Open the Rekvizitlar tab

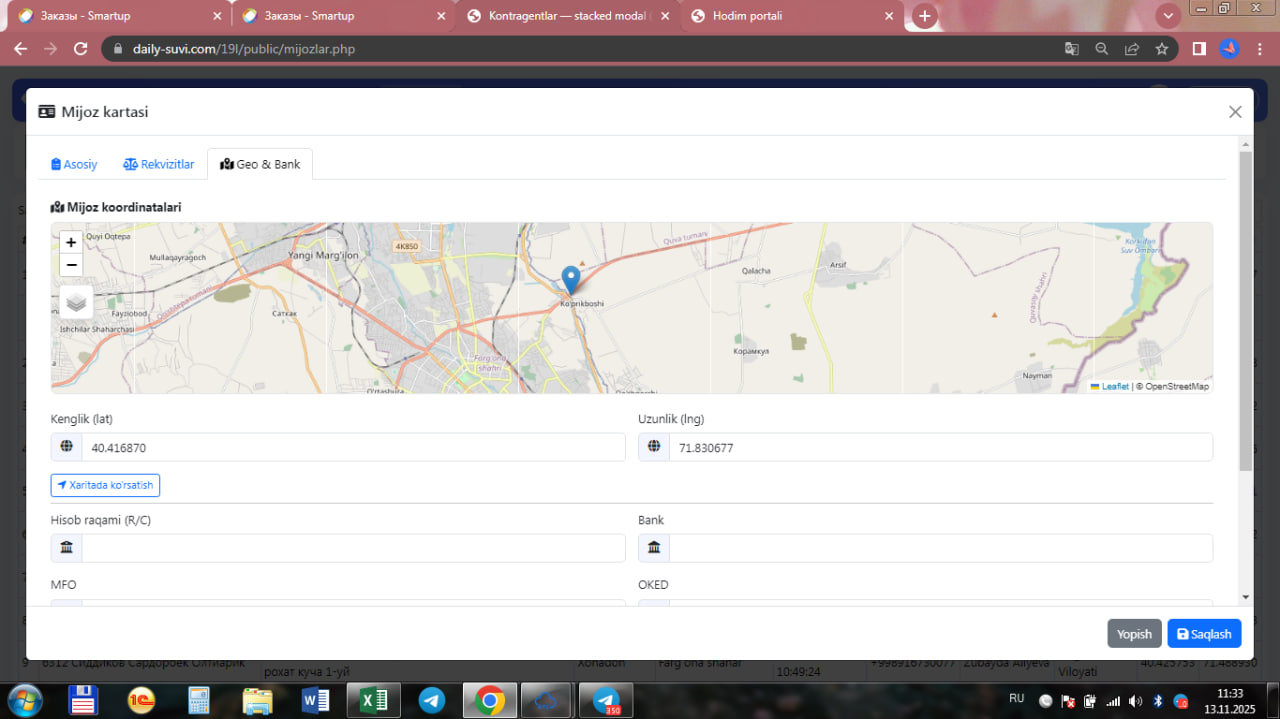click(x=159, y=164)
